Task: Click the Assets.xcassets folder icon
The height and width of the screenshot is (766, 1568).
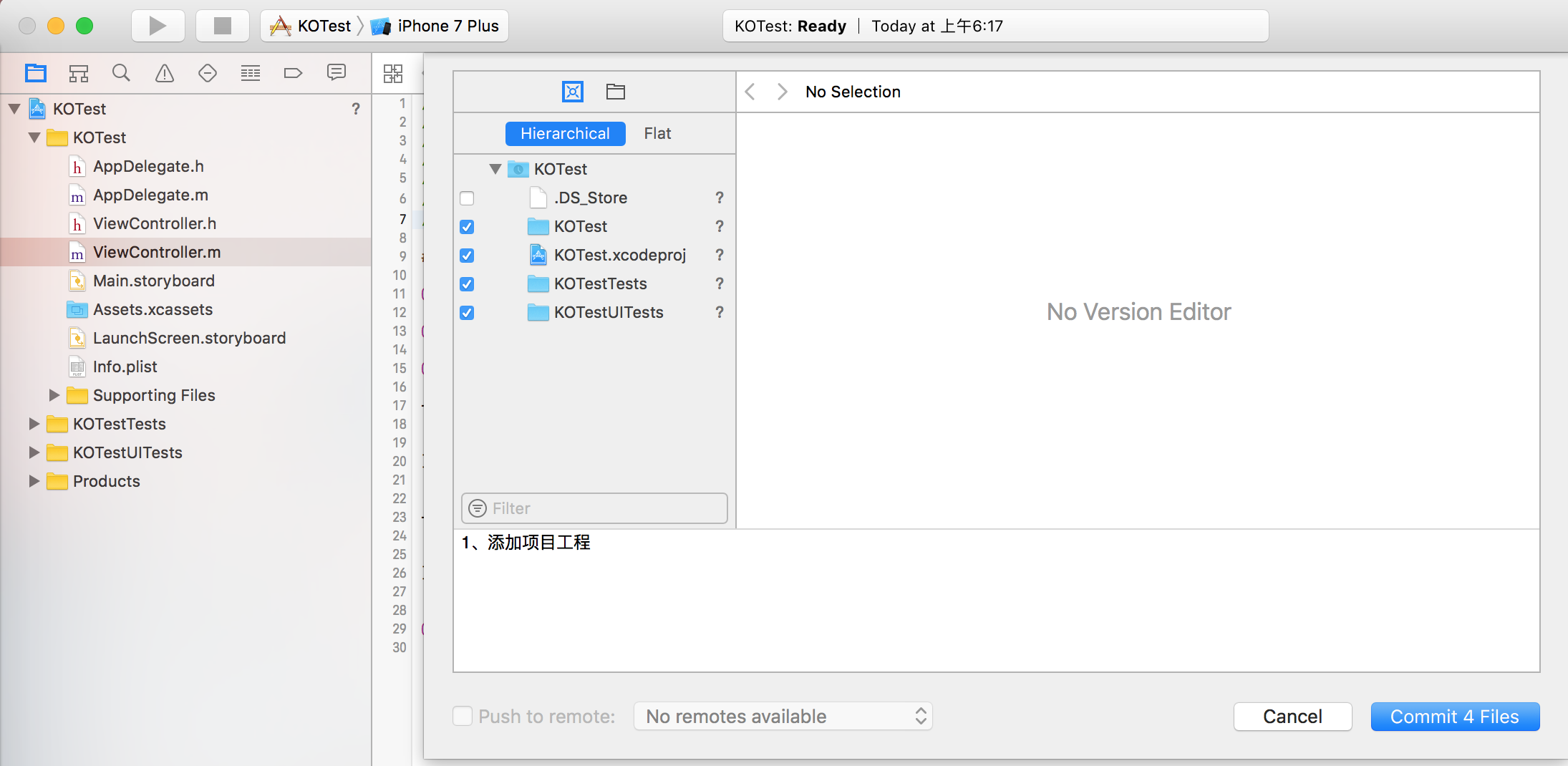Action: pyautogui.click(x=77, y=309)
